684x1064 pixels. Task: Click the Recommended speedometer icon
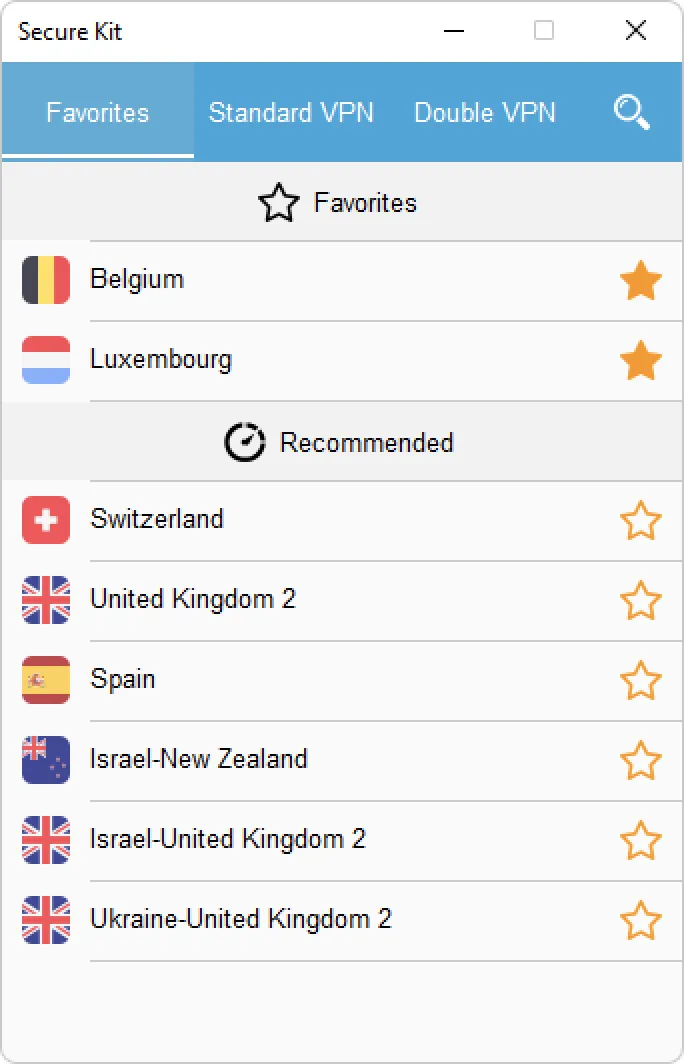(243, 441)
